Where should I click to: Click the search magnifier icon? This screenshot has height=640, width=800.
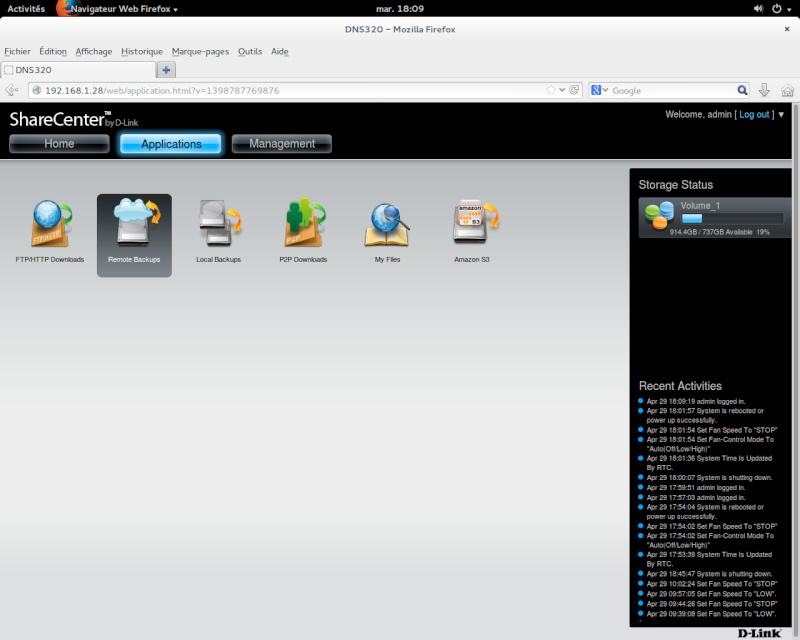click(742, 90)
